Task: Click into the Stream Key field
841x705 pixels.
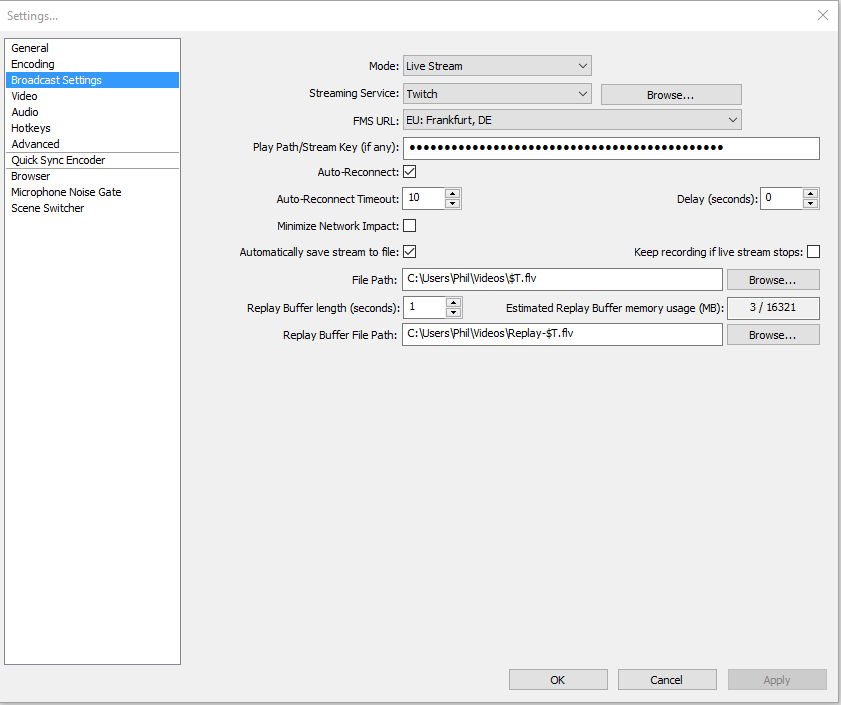Action: point(611,148)
